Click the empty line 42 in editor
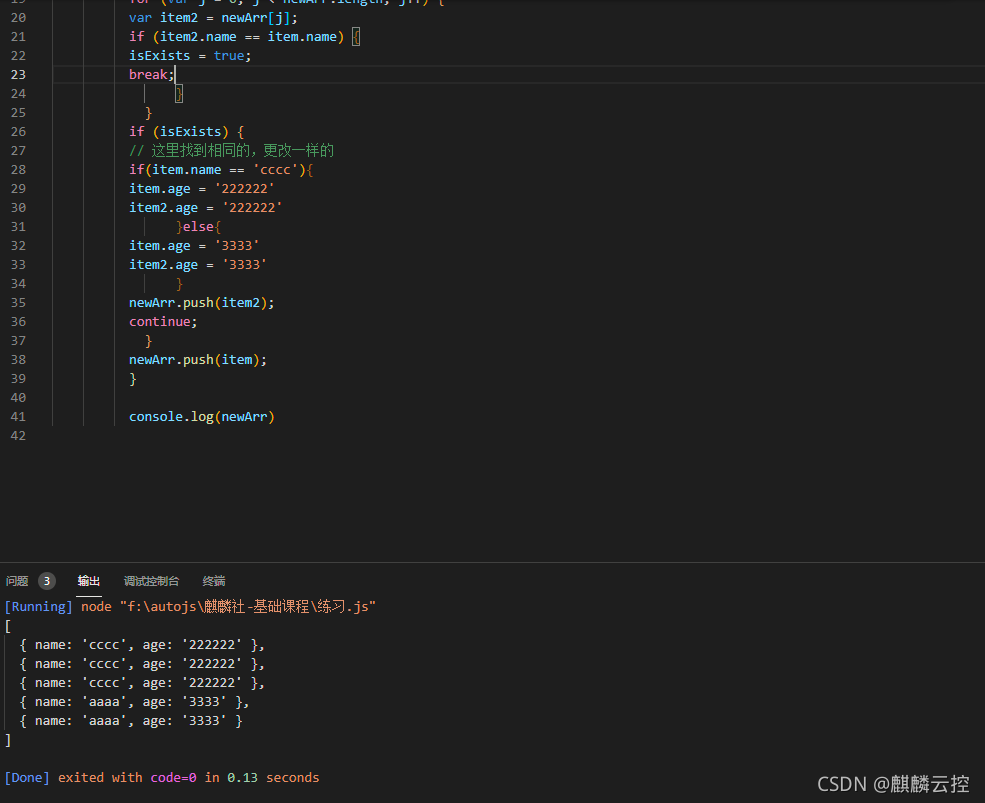The height and width of the screenshot is (803, 985). 300,435
